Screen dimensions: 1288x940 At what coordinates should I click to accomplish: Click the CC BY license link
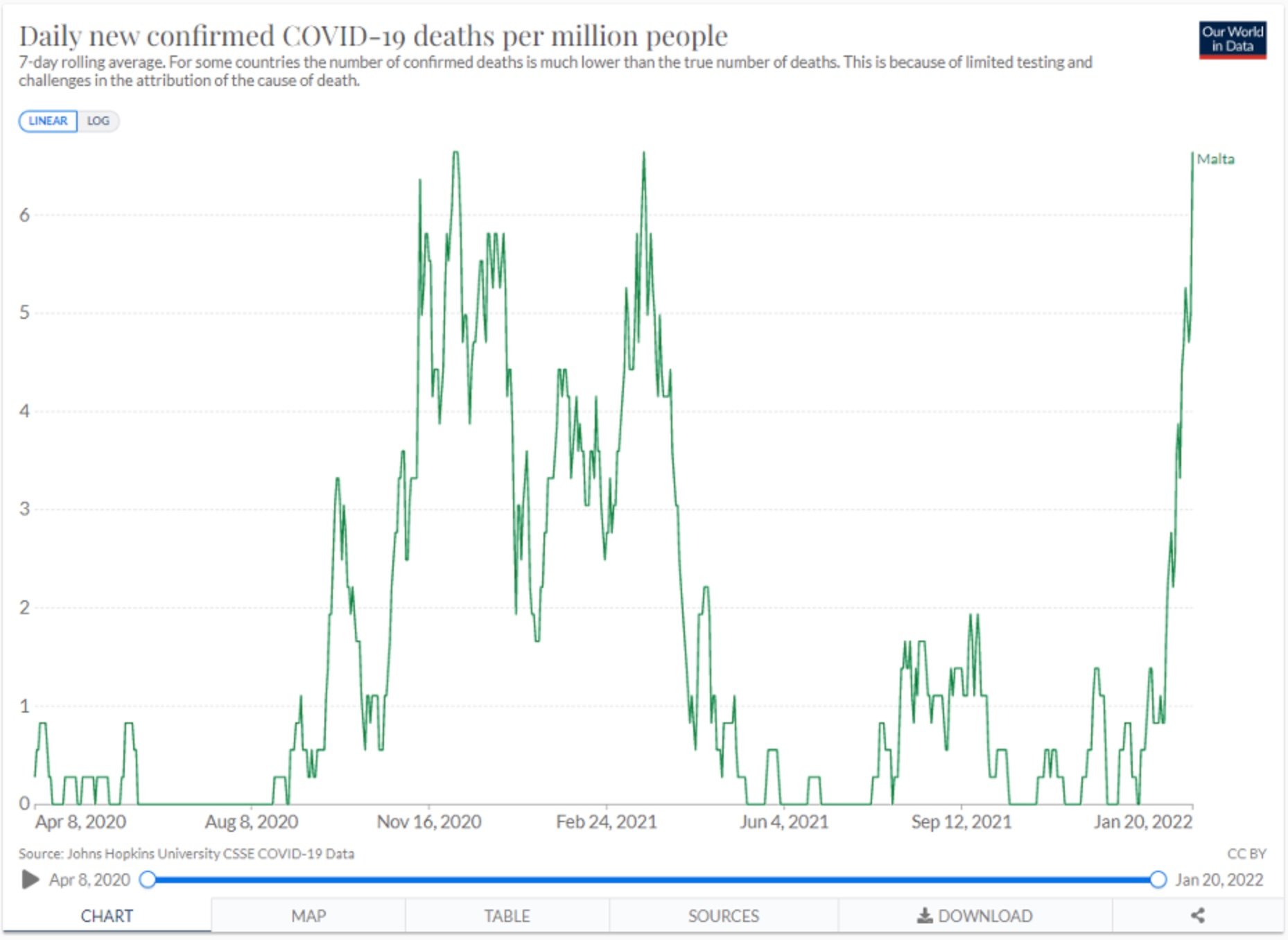1246,853
